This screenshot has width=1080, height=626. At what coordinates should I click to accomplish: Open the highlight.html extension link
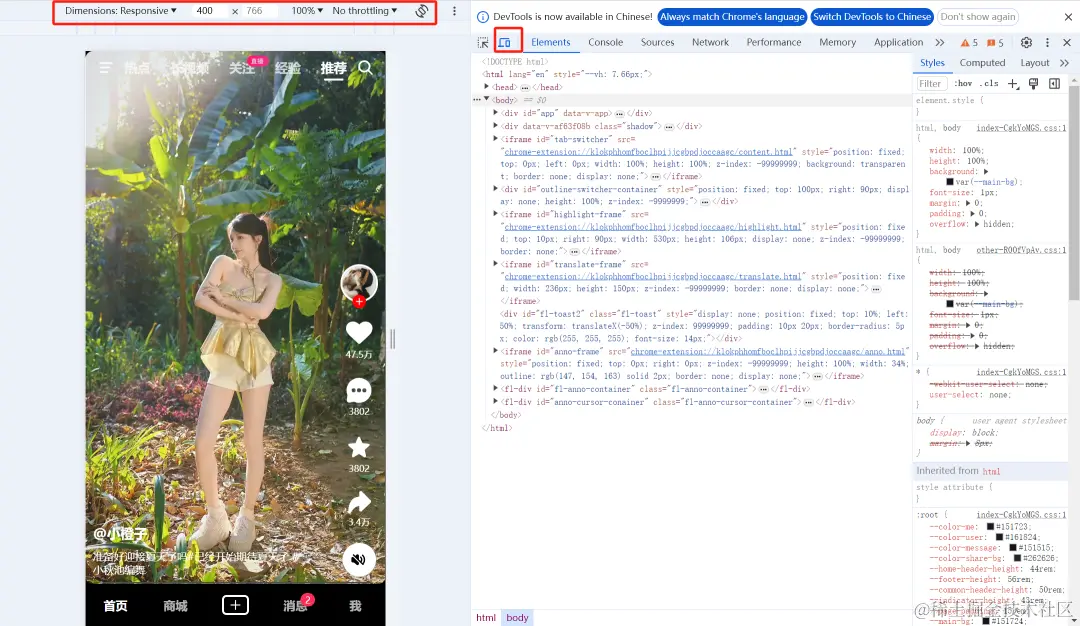tap(652, 227)
